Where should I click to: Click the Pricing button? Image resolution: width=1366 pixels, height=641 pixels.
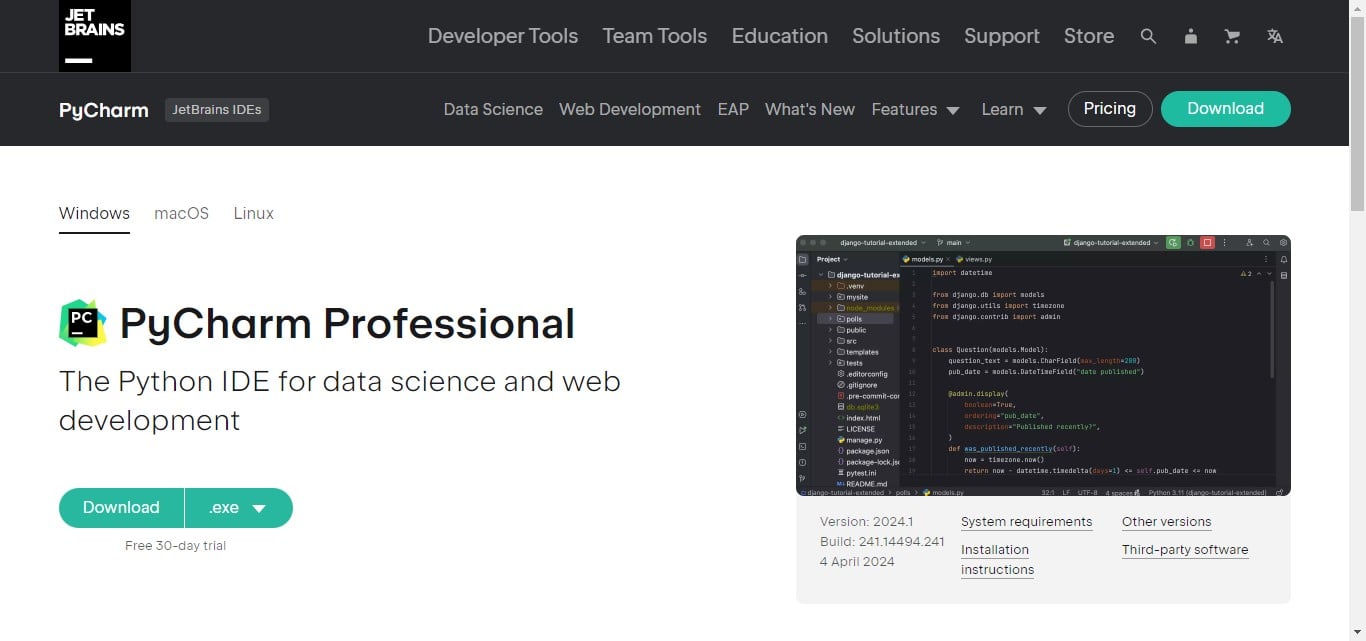(x=1109, y=109)
